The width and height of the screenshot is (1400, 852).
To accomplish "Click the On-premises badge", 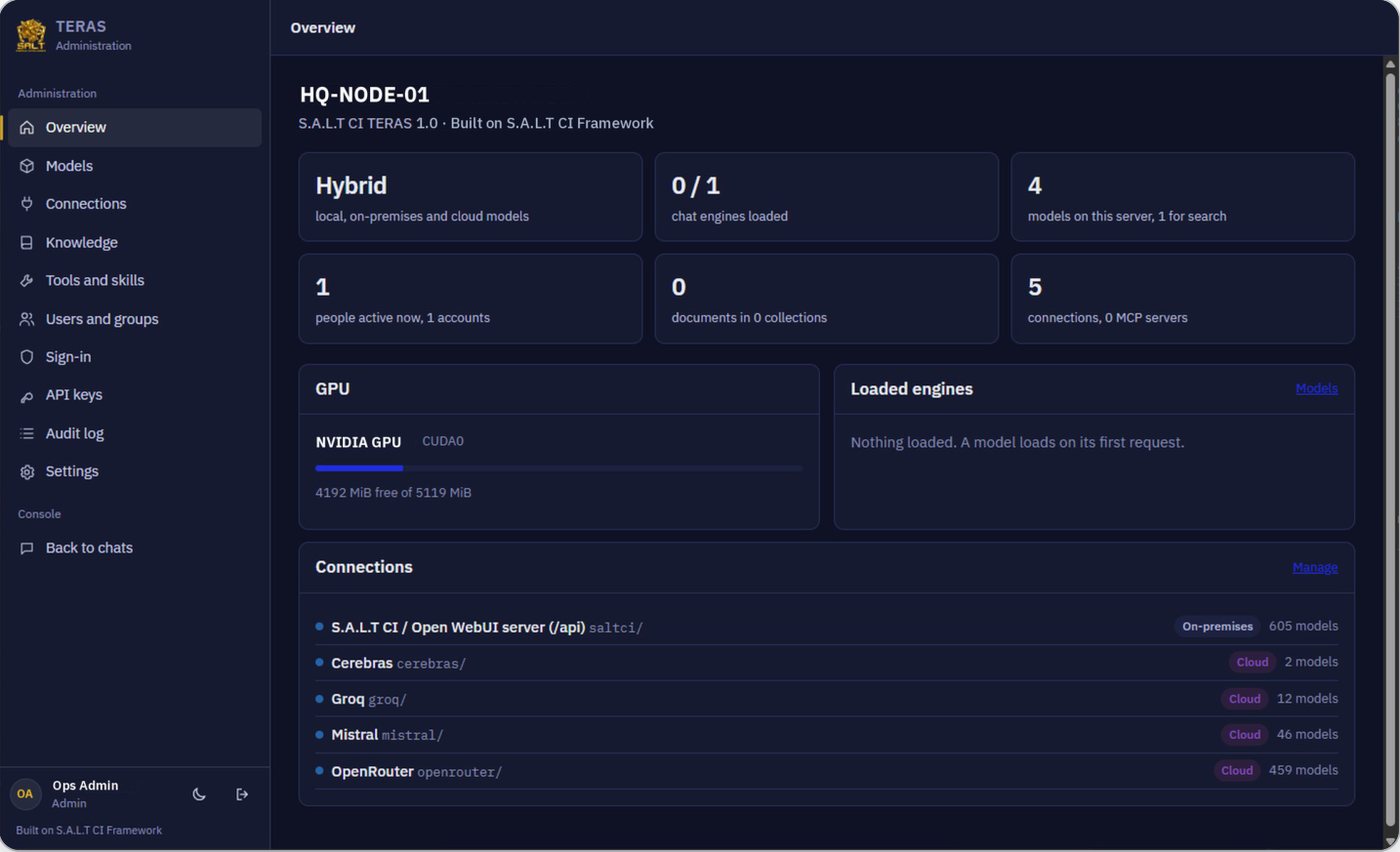I will 1217,626.
